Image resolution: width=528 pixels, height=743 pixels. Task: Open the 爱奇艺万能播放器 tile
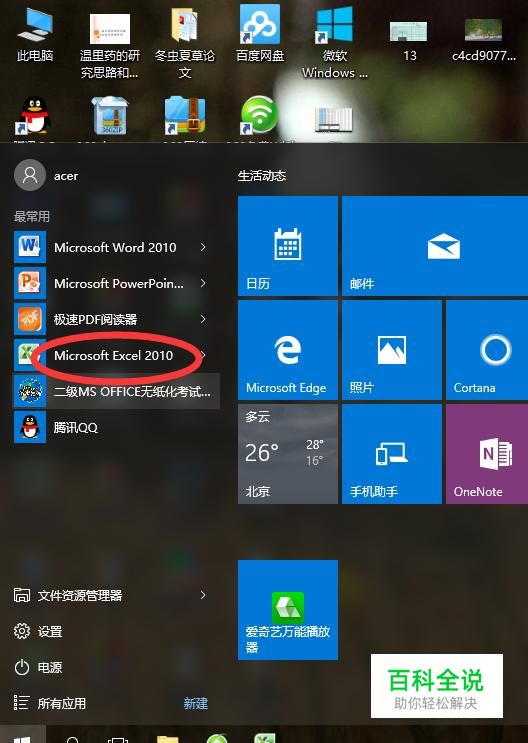click(x=288, y=610)
